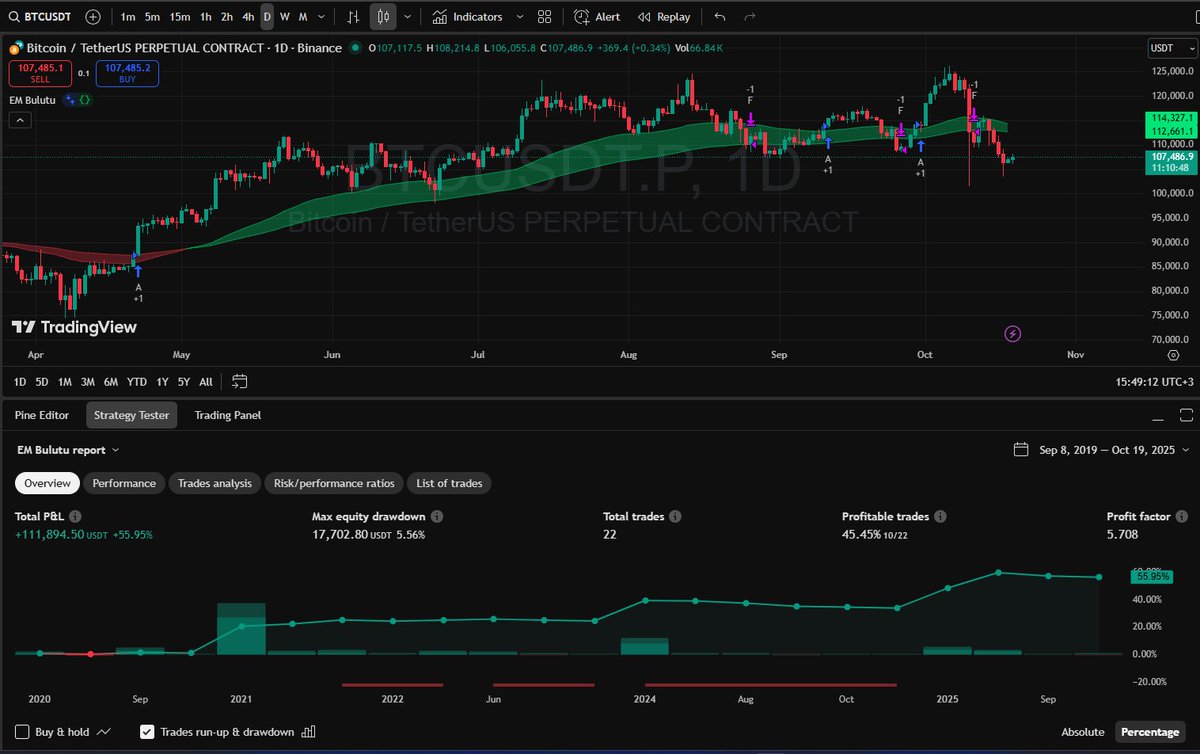The image size is (1200, 754).
Task: Show Total P&L info tooltip icon
Action: pyautogui.click(x=75, y=517)
